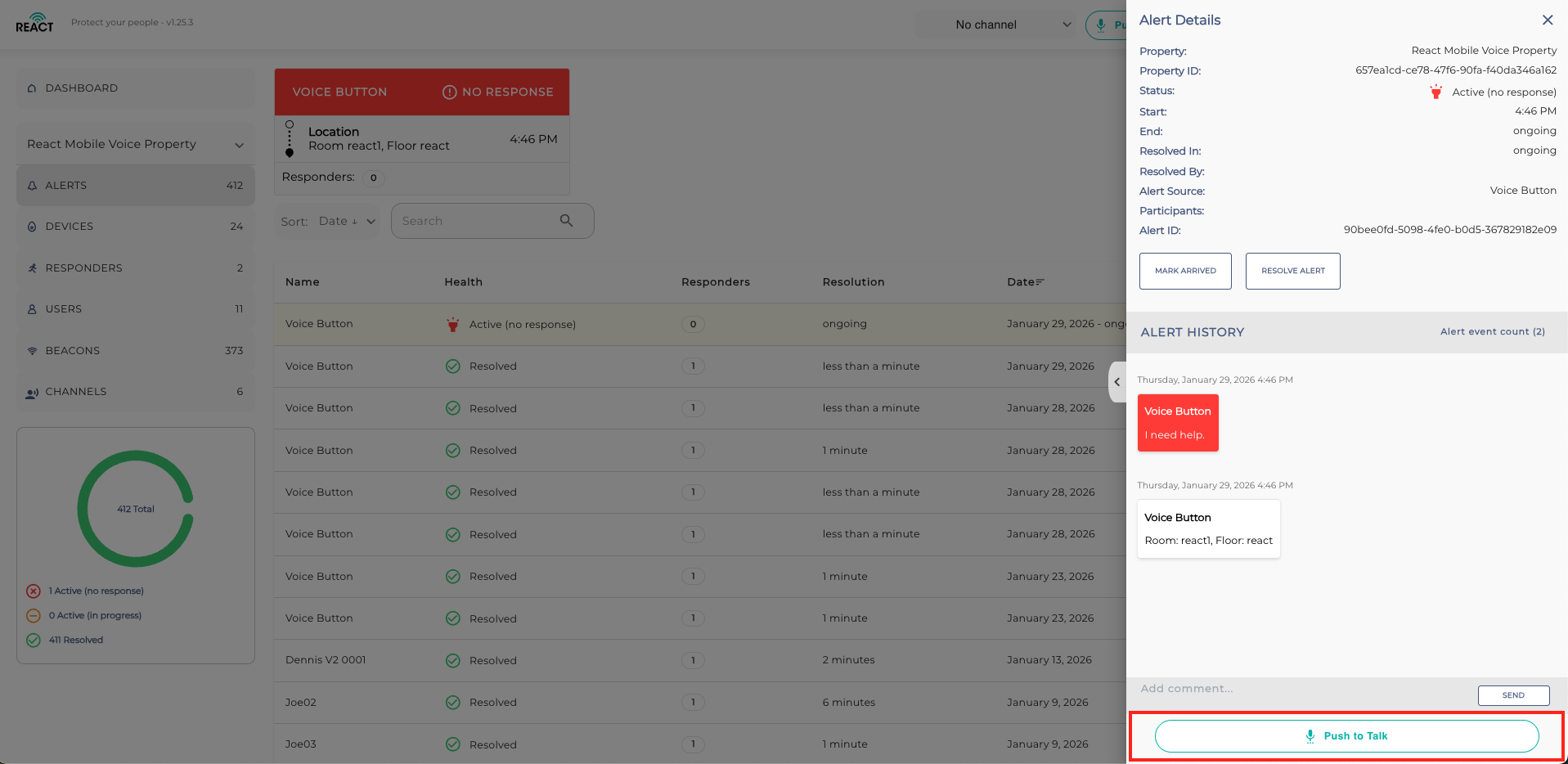
Task: Select the Joe02 alert row name
Action: point(301,703)
